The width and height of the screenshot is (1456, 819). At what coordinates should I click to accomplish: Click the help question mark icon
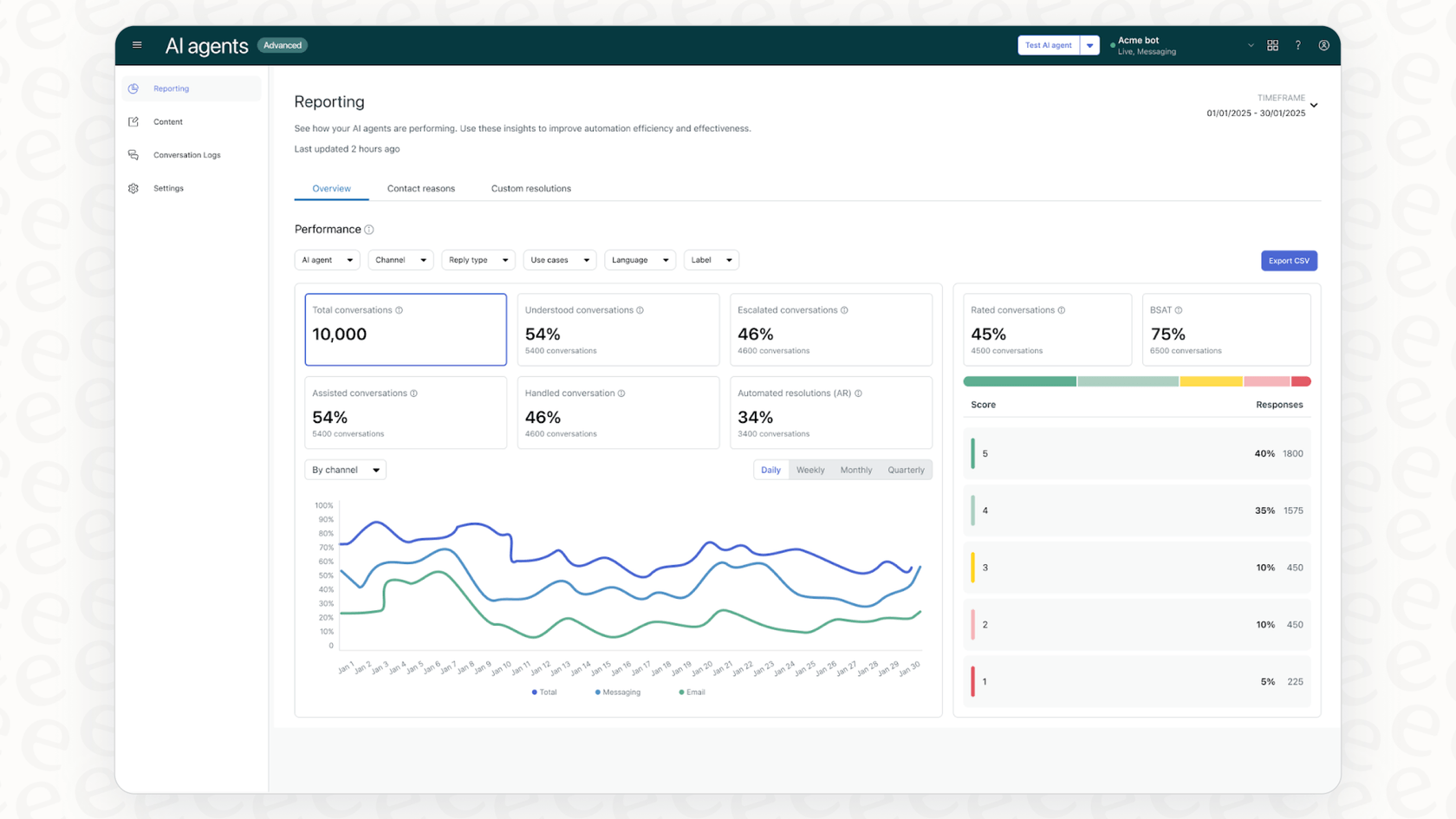(x=1297, y=45)
